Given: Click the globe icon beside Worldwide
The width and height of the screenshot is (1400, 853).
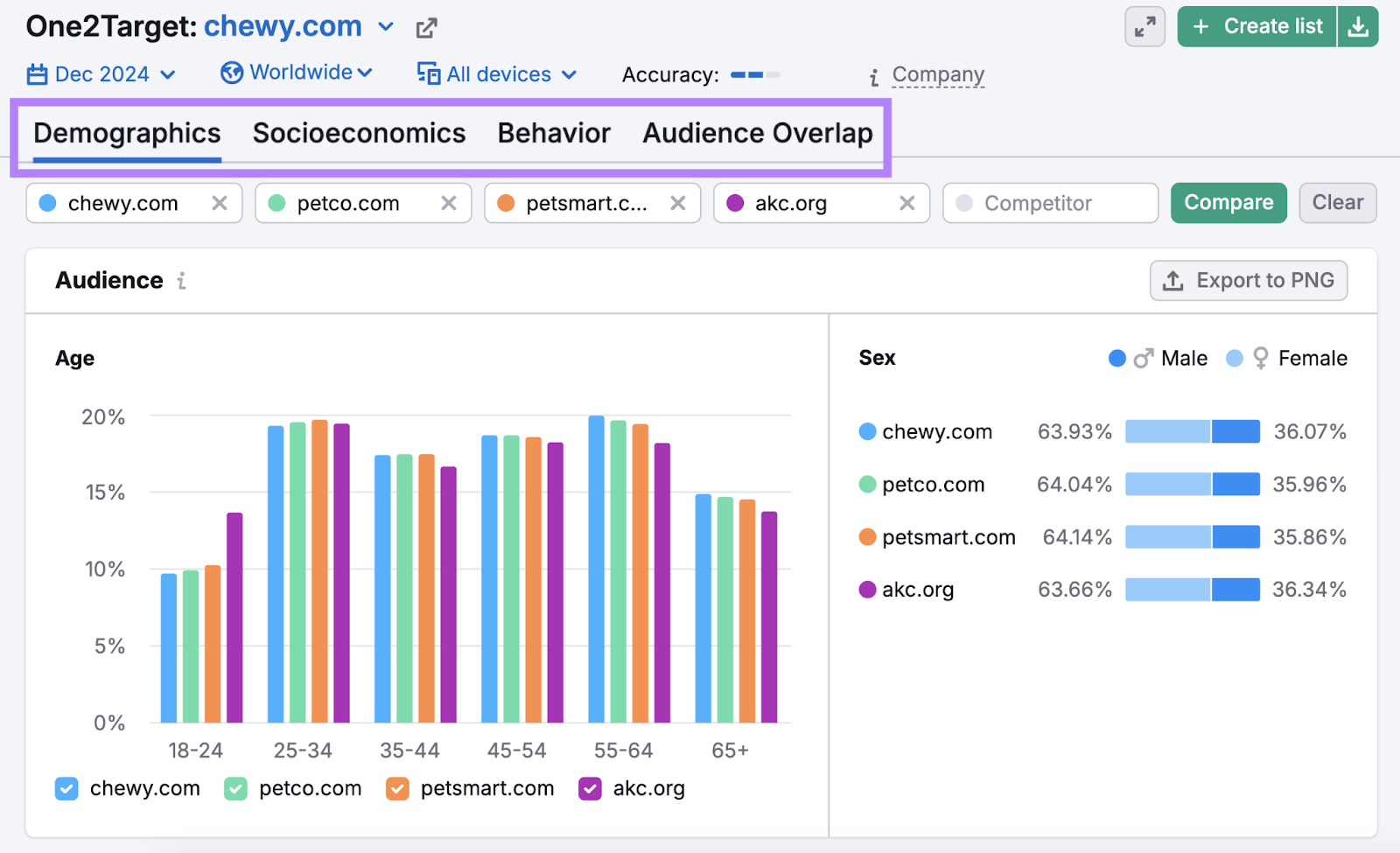Looking at the screenshot, I should coord(232,73).
